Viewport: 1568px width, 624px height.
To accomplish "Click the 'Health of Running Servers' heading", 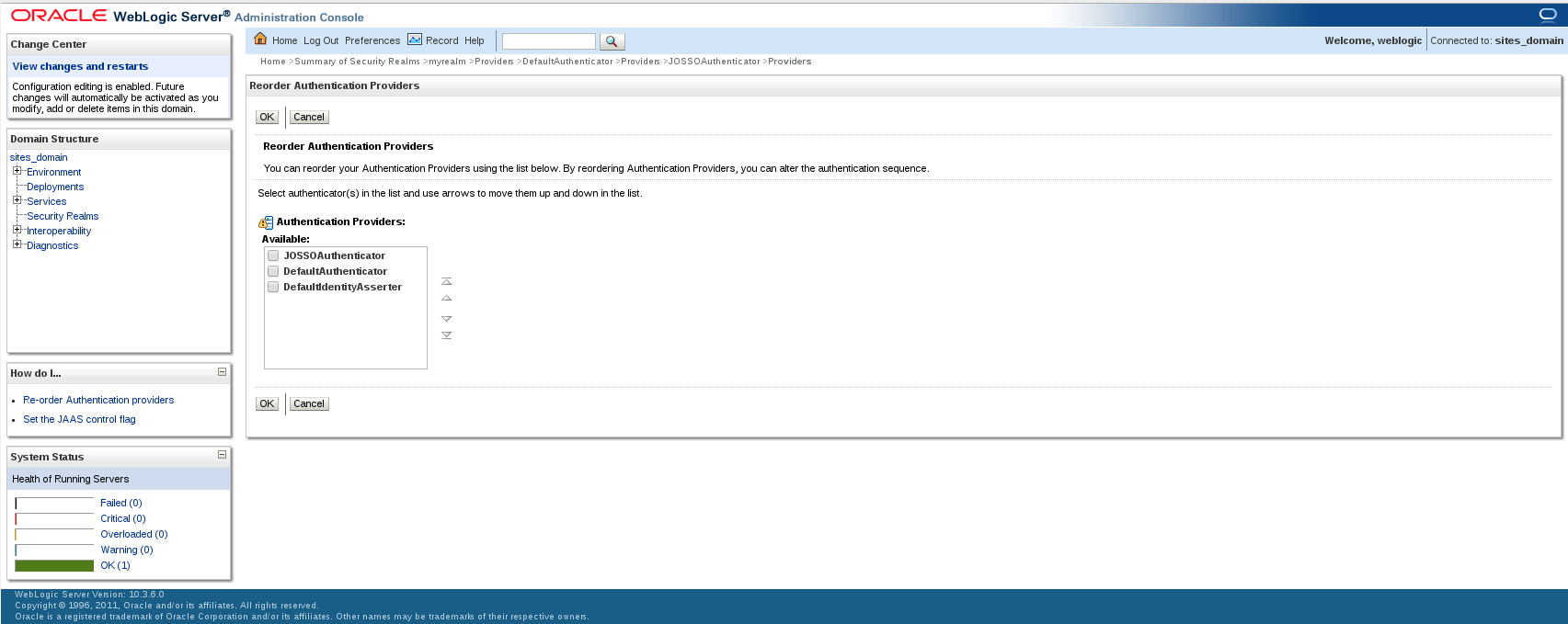I will point(71,479).
